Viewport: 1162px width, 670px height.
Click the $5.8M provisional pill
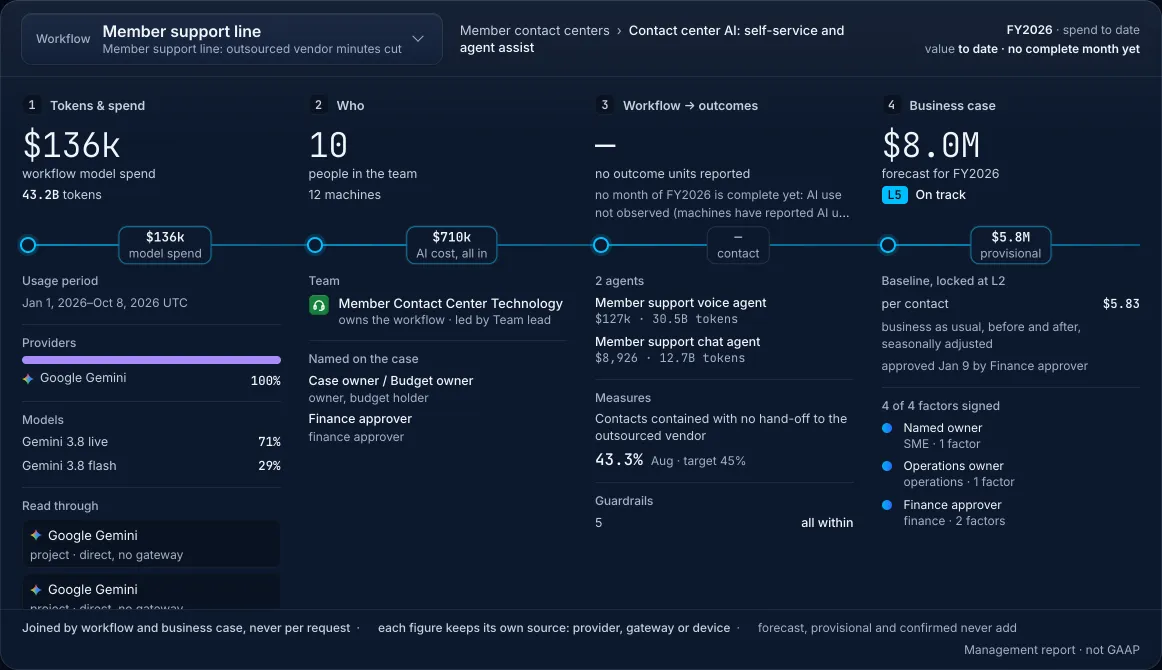click(x=1011, y=245)
